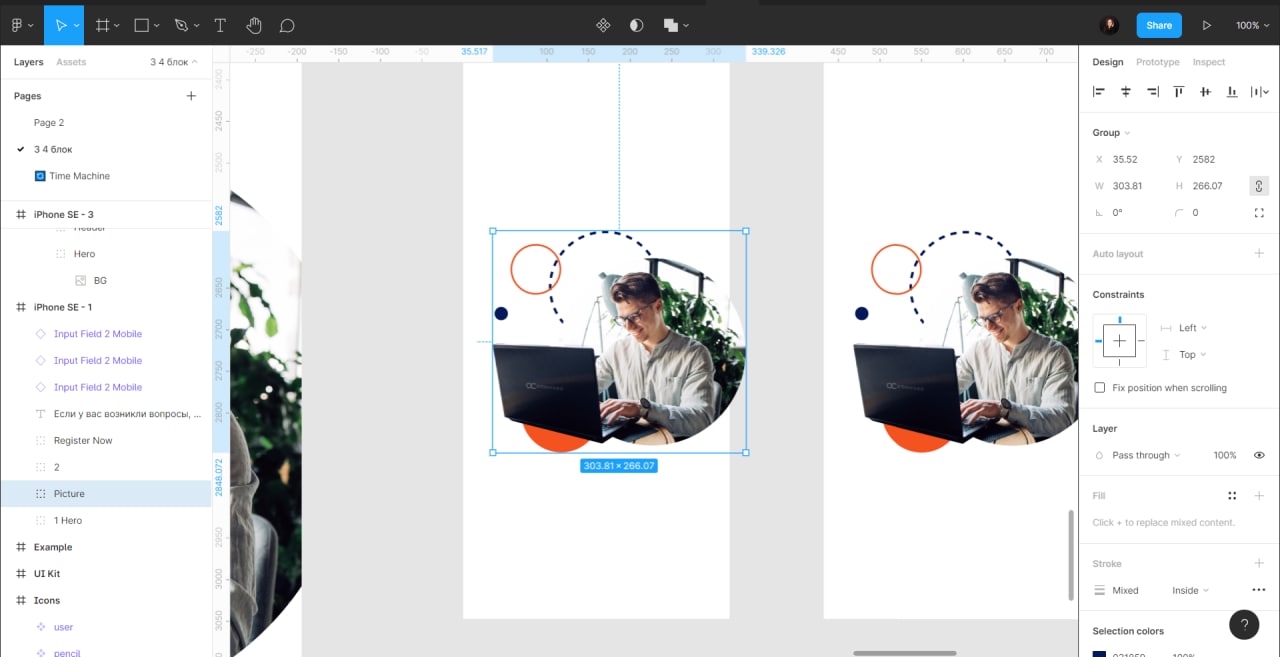The image size is (1280, 657).
Task: Open Move tools dropdown arrow
Action: [77, 25]
